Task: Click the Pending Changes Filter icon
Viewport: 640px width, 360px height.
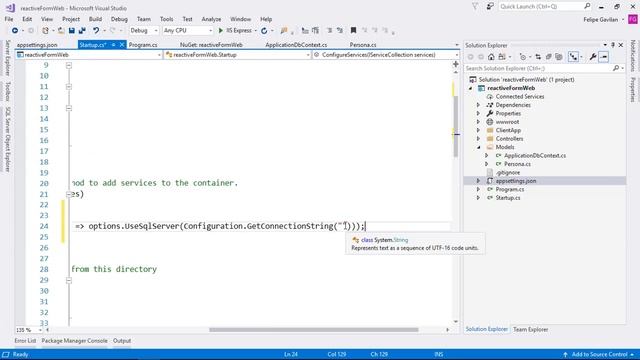Action: [523, 57]
